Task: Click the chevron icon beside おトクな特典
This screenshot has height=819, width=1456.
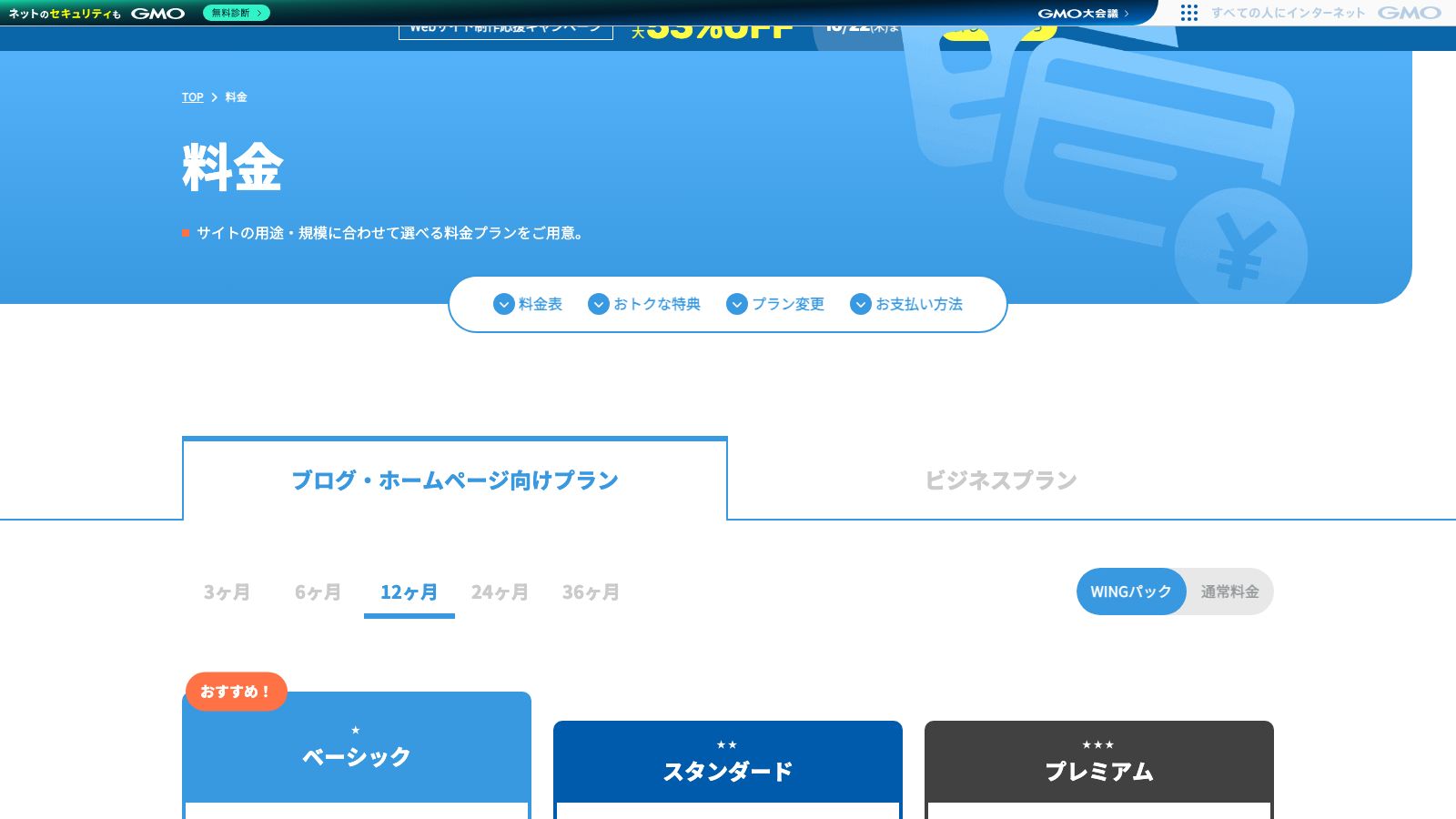Action: [599, 304]
